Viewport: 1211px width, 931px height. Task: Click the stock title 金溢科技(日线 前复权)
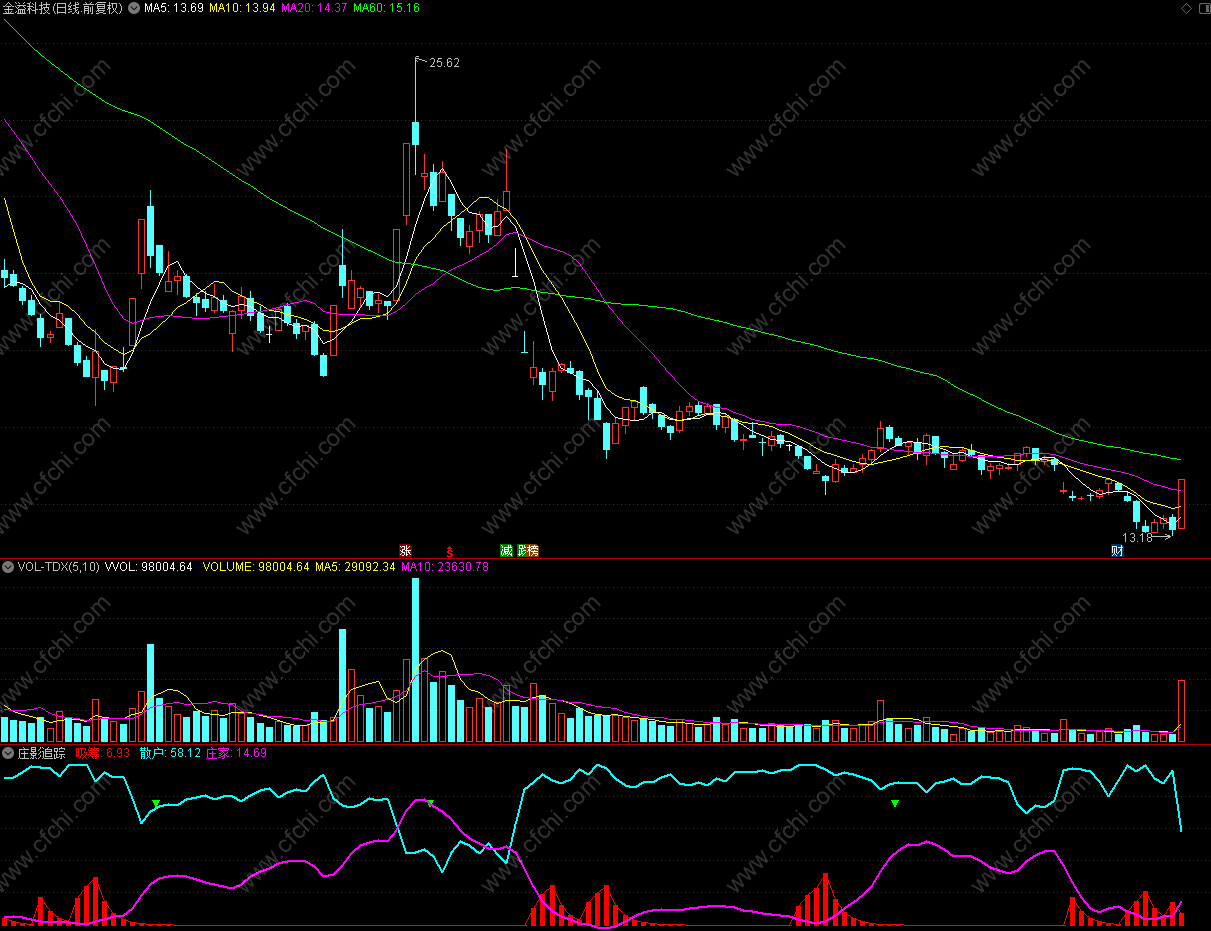tap(63, 8)
